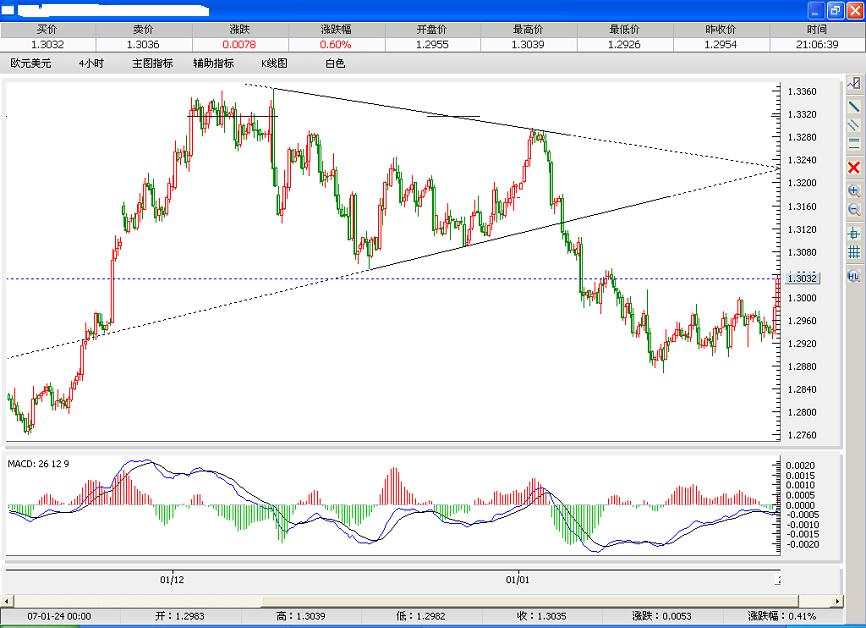Select the horizontal line tool

(854, 144)
